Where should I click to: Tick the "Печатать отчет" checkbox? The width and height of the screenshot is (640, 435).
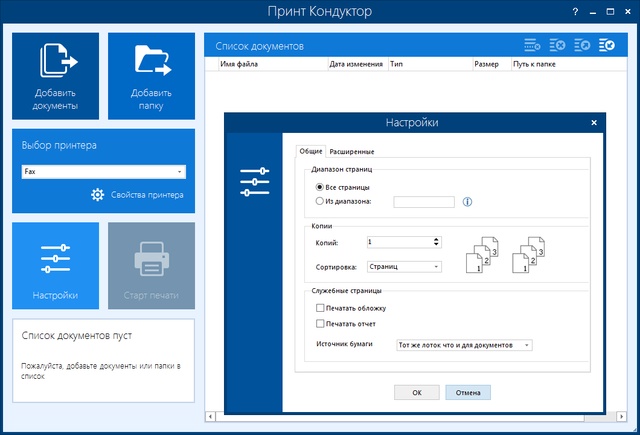pos(320,324)
